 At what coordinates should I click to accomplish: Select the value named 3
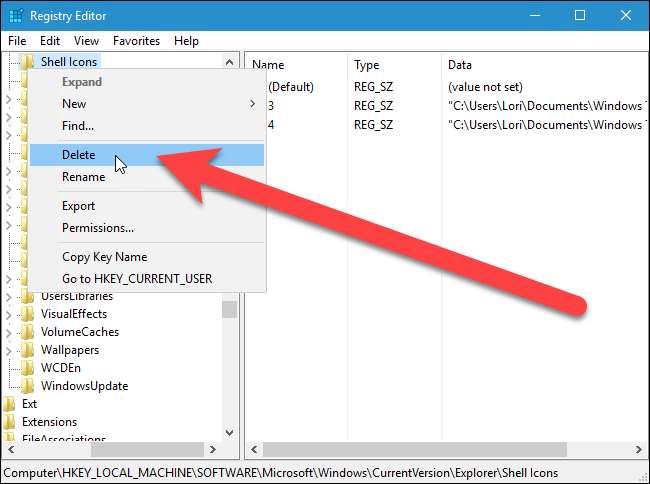click(271, 106)
